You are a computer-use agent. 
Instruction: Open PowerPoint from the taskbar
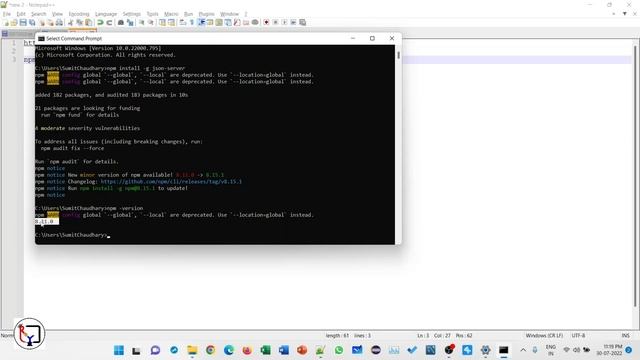(x=302, y=350)
